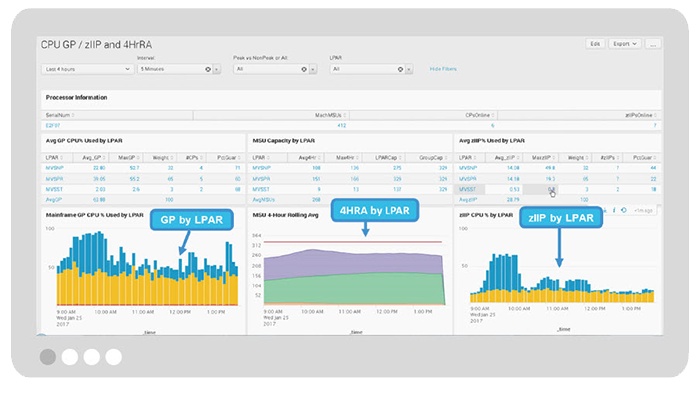This screenshot has width=700, height=393.
Task: Open the Export dropdown
Action: tap(625, 44)
